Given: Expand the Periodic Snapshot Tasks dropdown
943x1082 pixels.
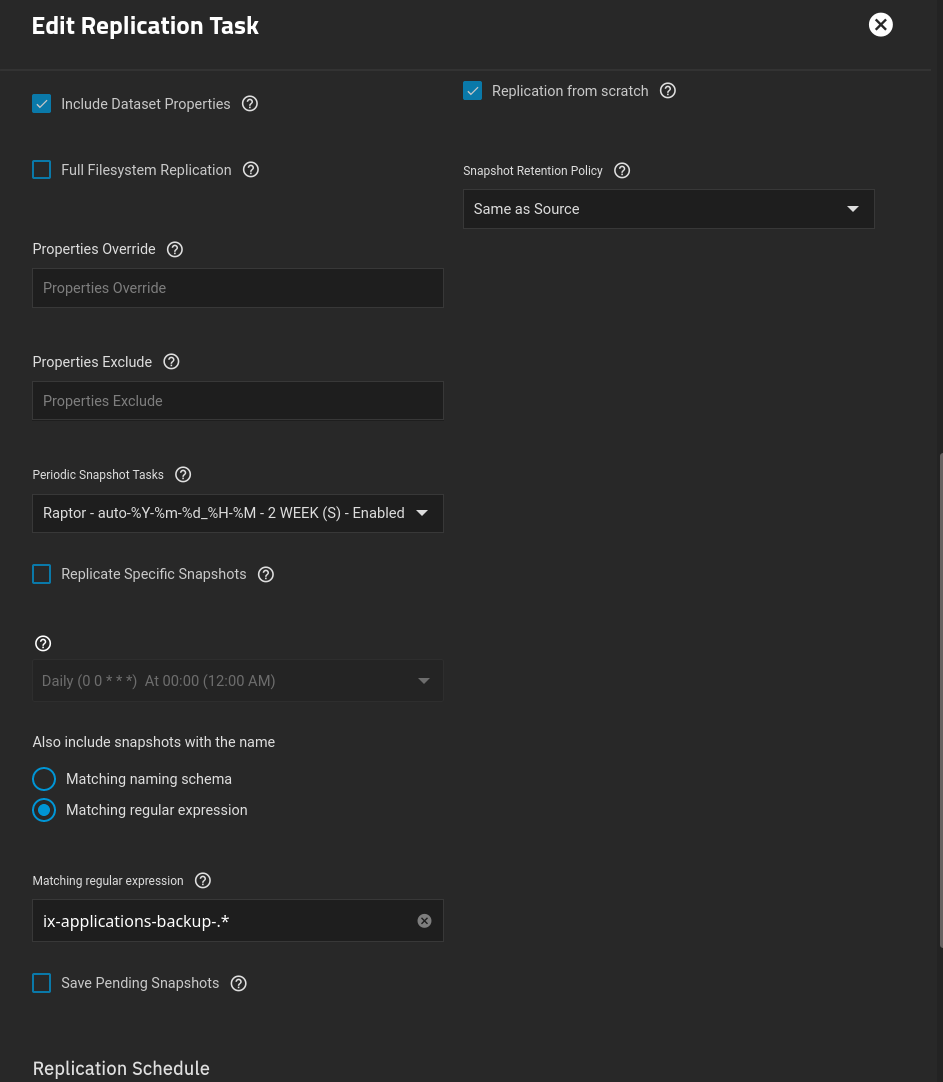Looking at the screenshot, I should pyautogui.click(x=238, y=513).
